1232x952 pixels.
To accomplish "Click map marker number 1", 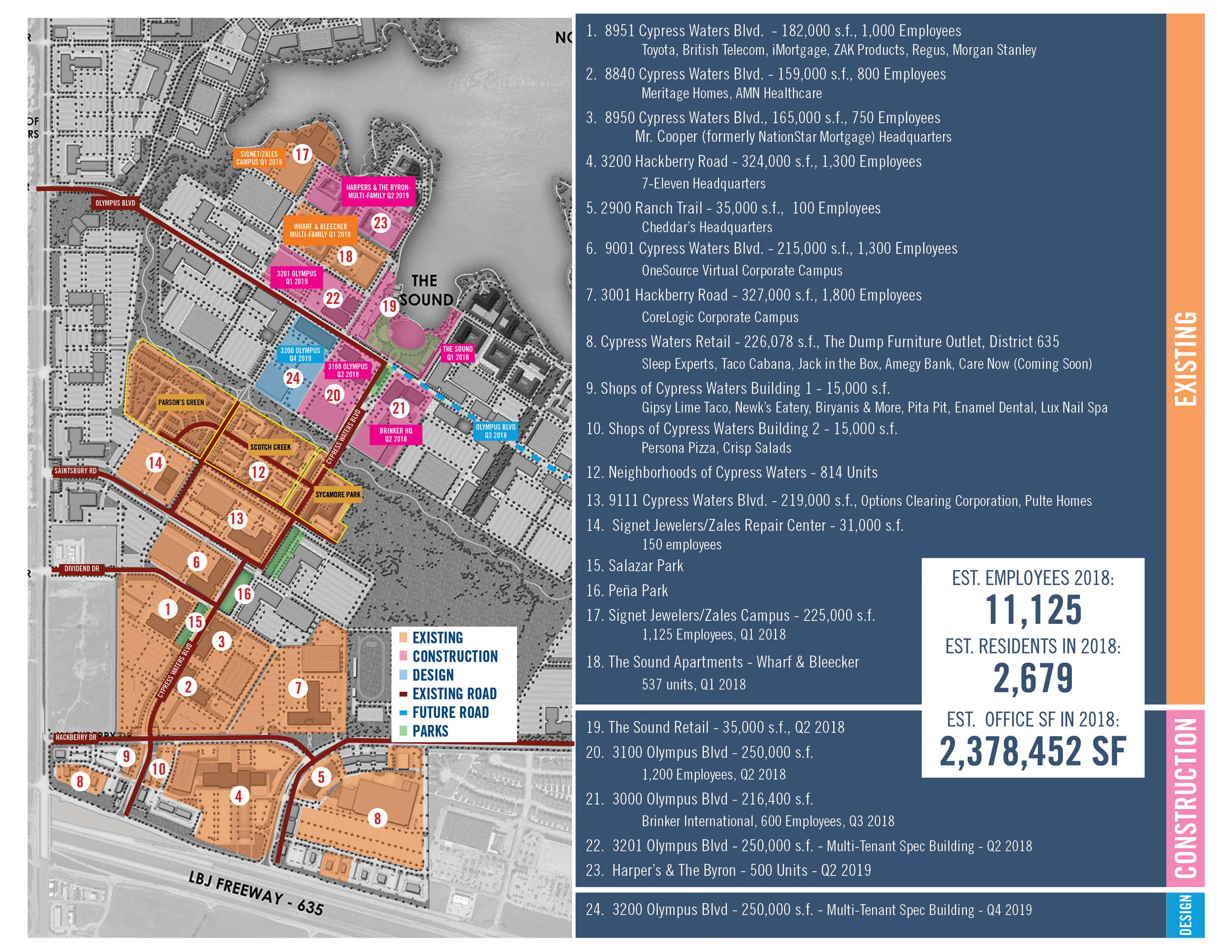I will coord(168,609).
